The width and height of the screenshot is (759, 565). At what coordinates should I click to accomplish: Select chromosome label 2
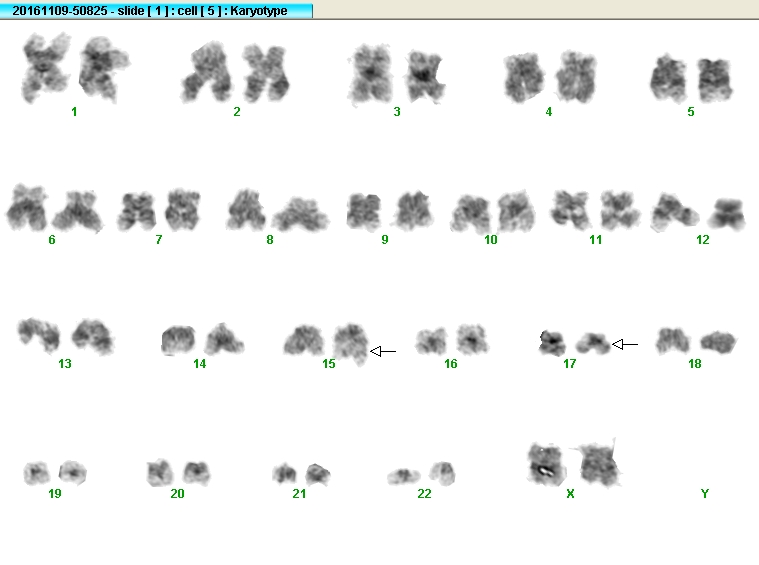coord(237,112)
